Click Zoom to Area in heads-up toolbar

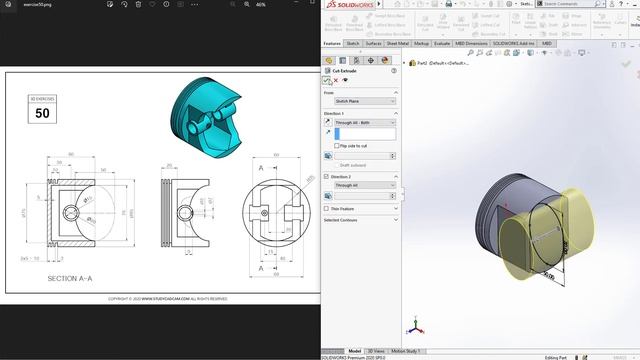pyautogui.click(x=480, y=53)
